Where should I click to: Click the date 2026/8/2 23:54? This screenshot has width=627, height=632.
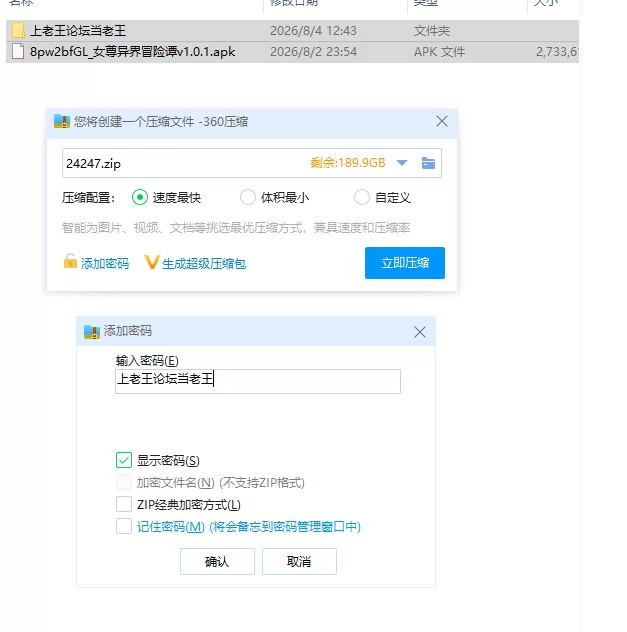(x=313, y=52)
